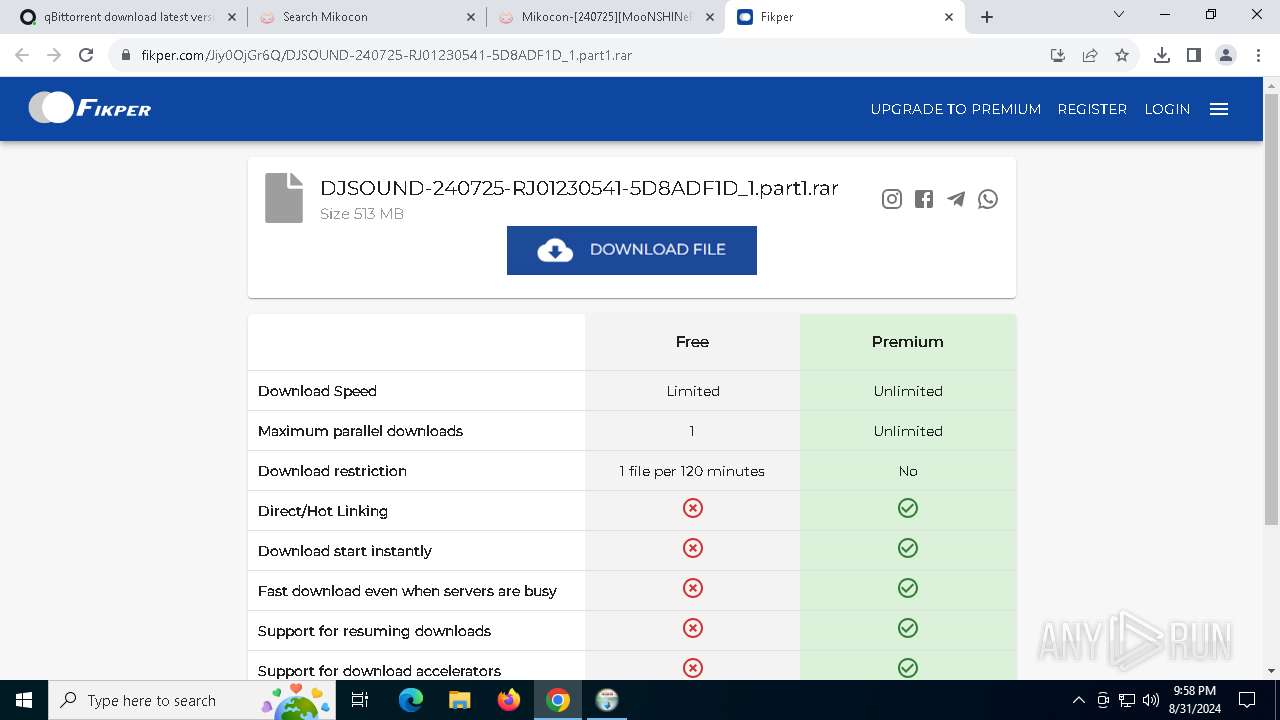Click the red X for download accelerators
The image size is (1280, 720).
pos(693,668)
